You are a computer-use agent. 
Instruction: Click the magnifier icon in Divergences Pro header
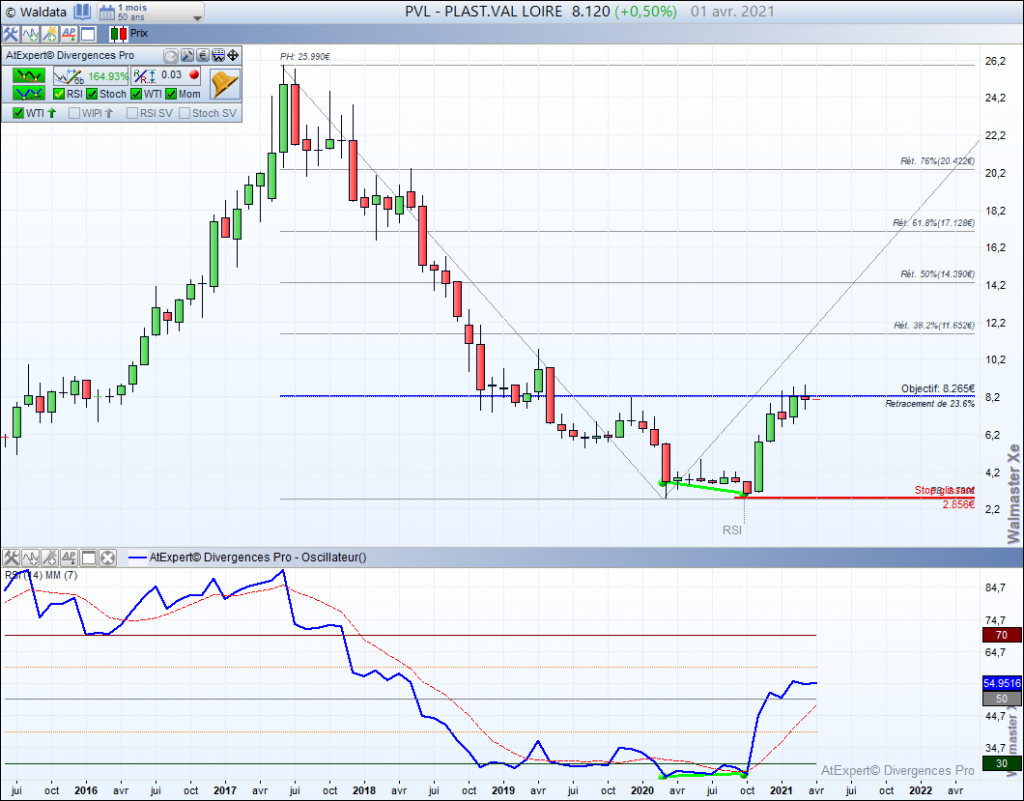(x=169, y=54)
